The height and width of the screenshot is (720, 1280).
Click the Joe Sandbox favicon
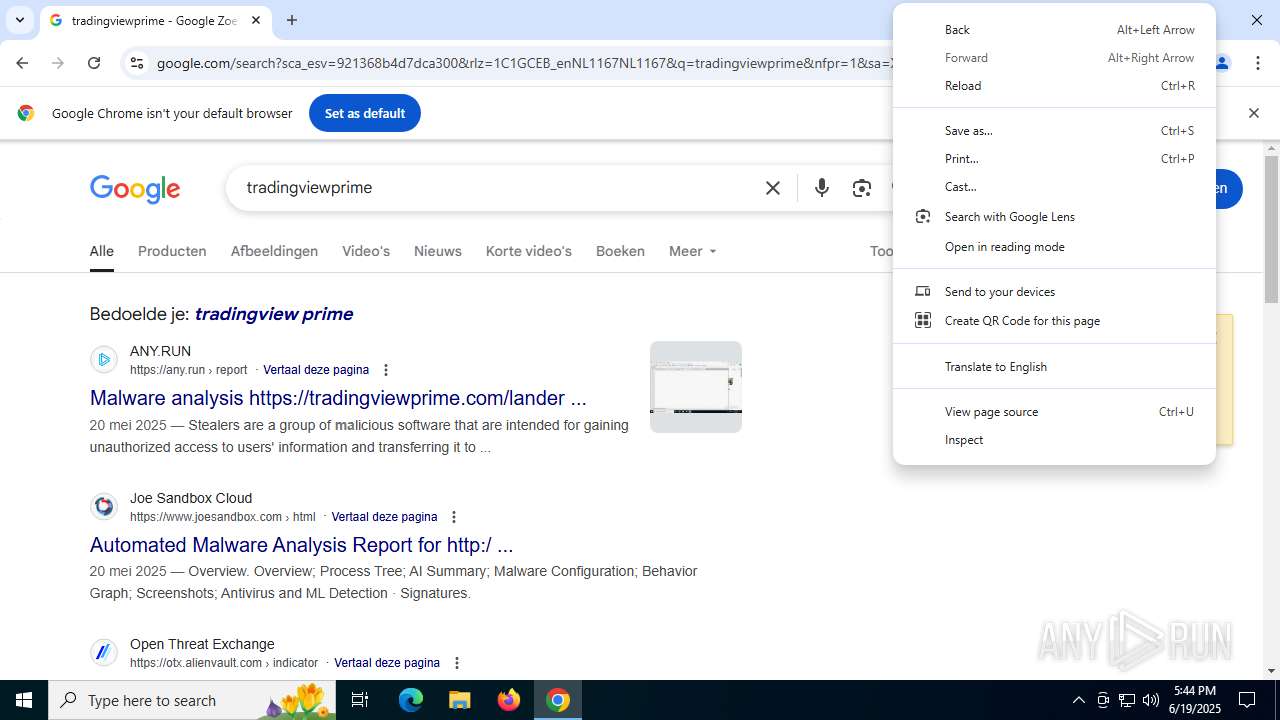[104, 506]
